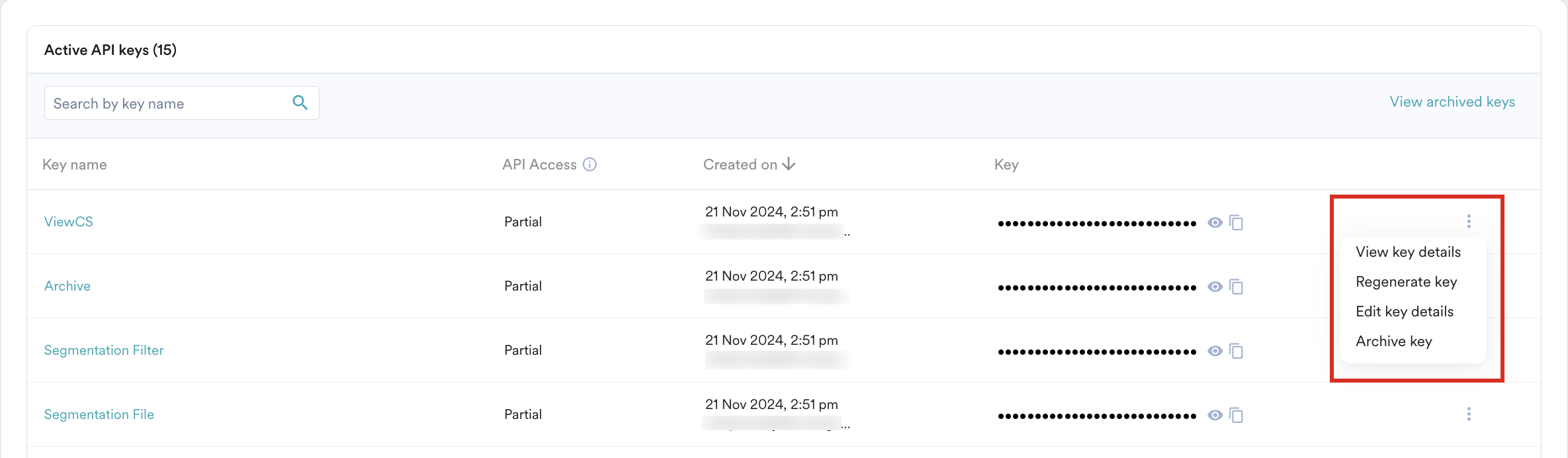Reveal the ViewCS key with eye icon
This screenshot has height=458, width=1568.
click(1215, 222)
